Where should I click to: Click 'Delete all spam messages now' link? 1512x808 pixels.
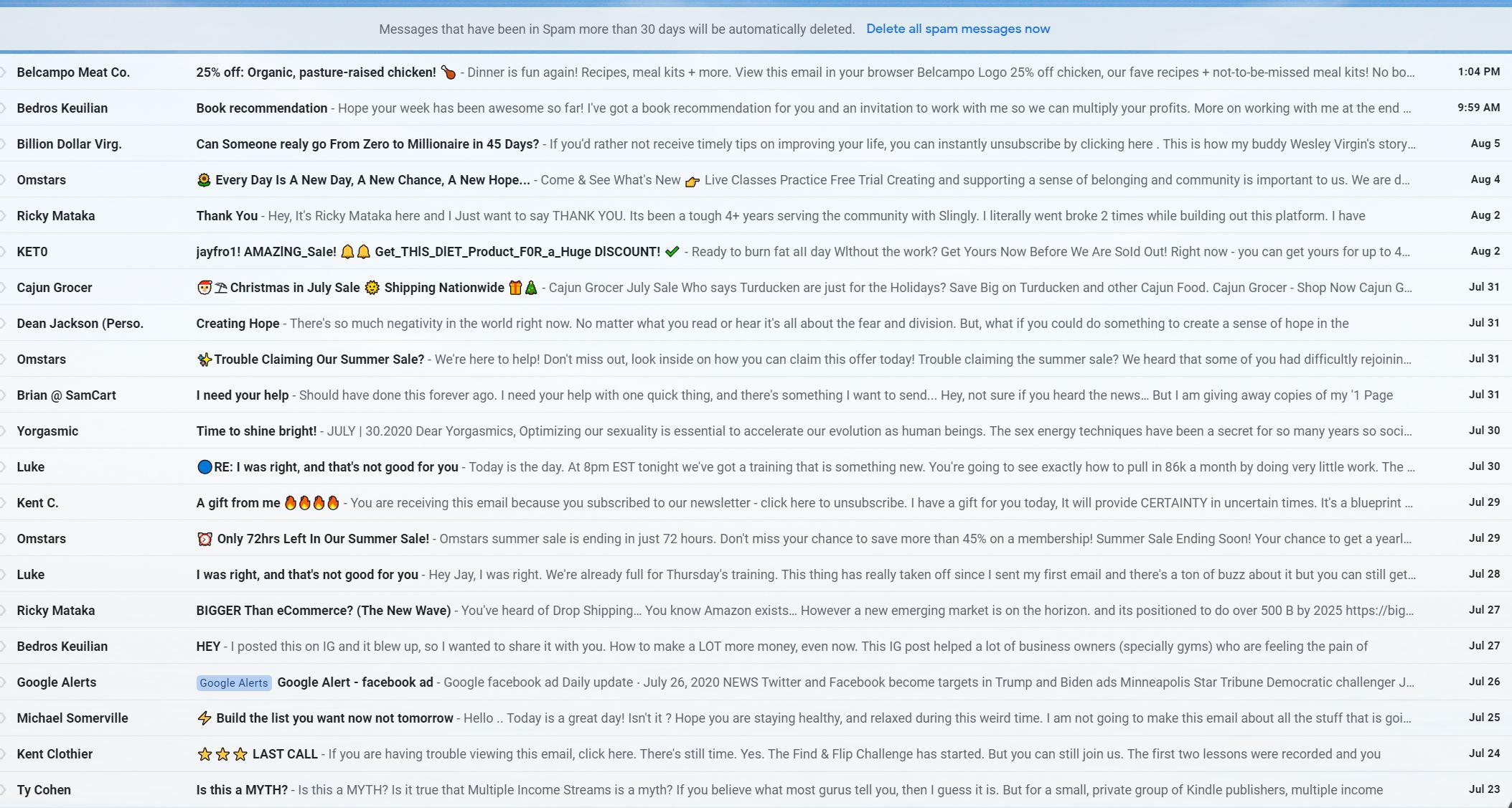point(959,28)
